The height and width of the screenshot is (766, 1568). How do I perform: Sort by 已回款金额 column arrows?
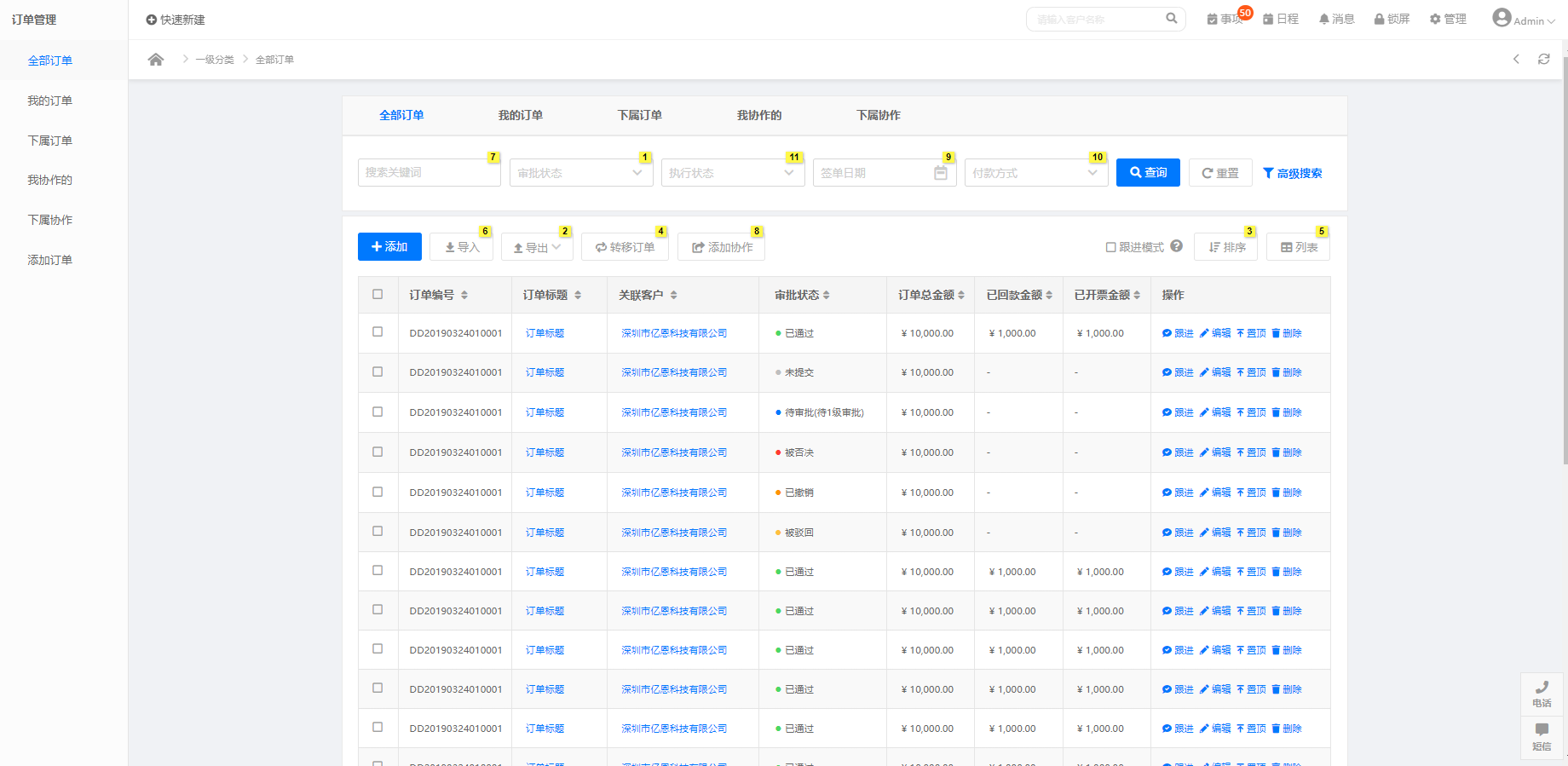pyautogui.click(x=1049, y=295)
